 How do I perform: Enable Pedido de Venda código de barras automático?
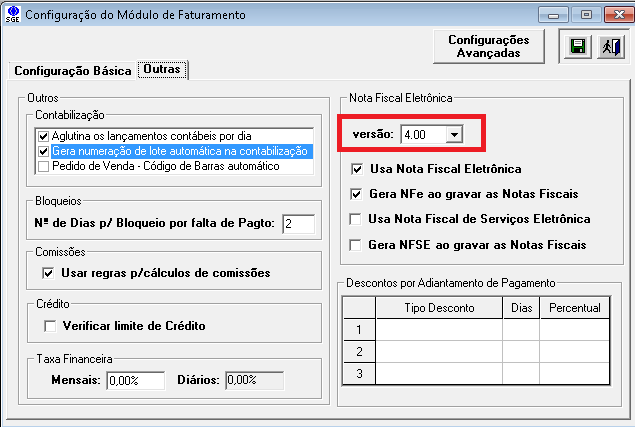click(42, 166)
